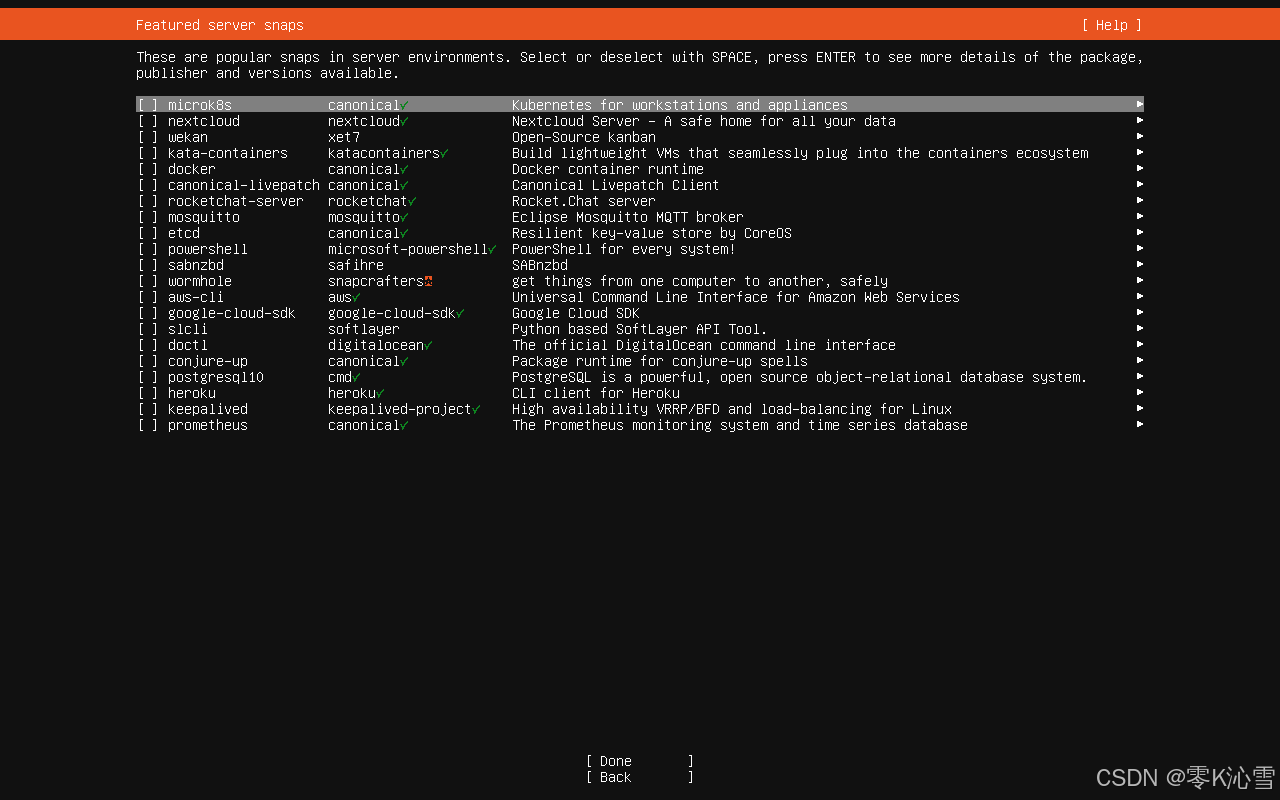1280x800 pixels.
Task: Open keepalived row details arrow
Action: point(1140,408)
